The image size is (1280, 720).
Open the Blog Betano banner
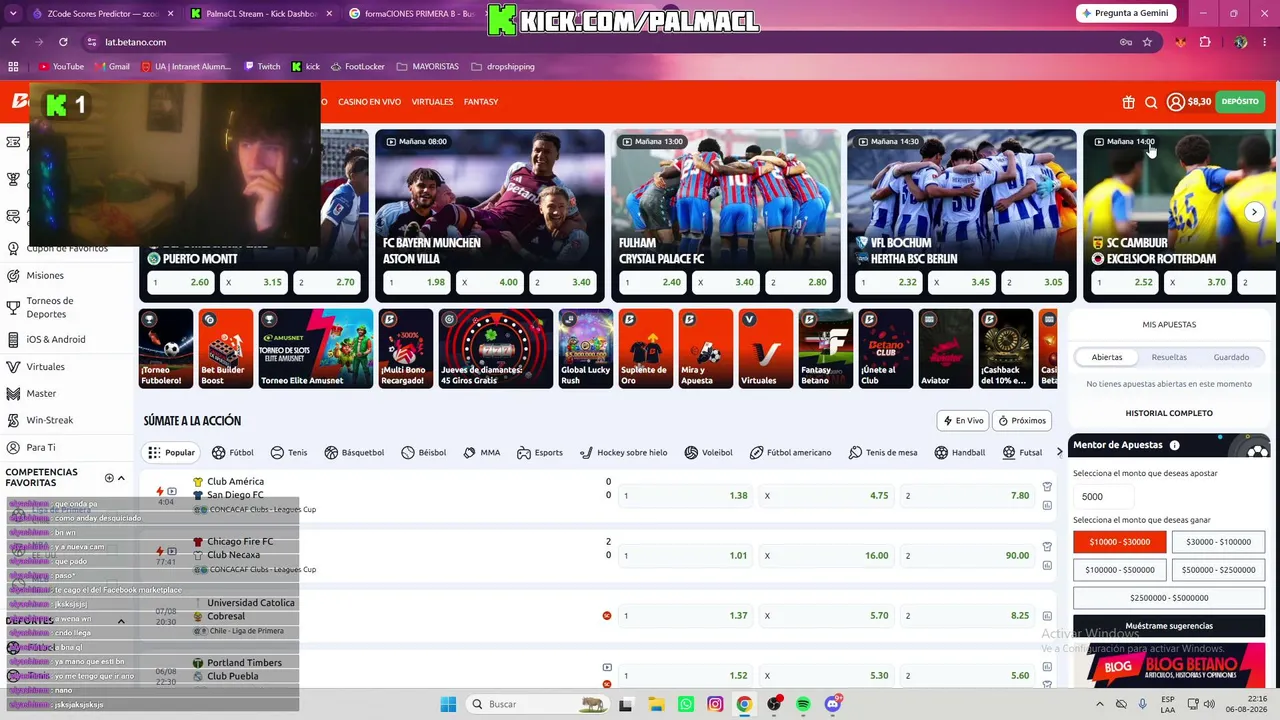[1169, 665]
